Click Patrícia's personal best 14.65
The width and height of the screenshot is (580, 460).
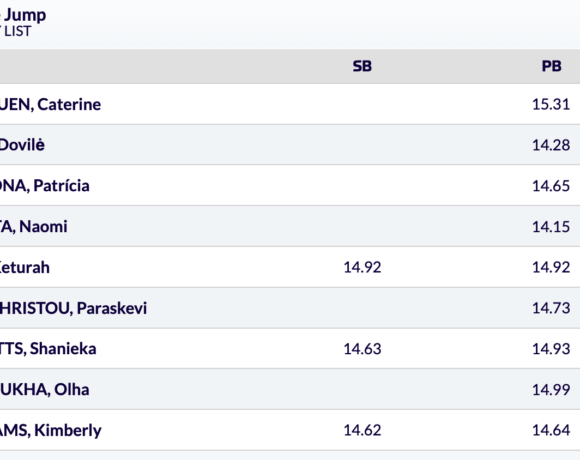[551, 186]
